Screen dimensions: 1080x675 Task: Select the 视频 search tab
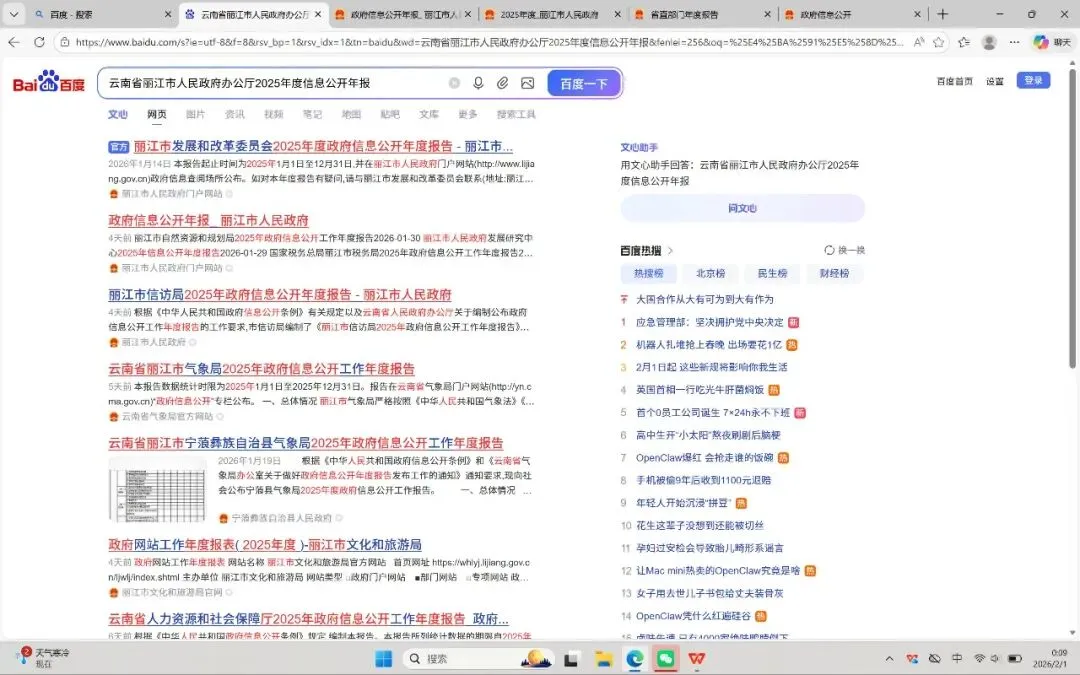pyautogui.click(x=273, y=114)
